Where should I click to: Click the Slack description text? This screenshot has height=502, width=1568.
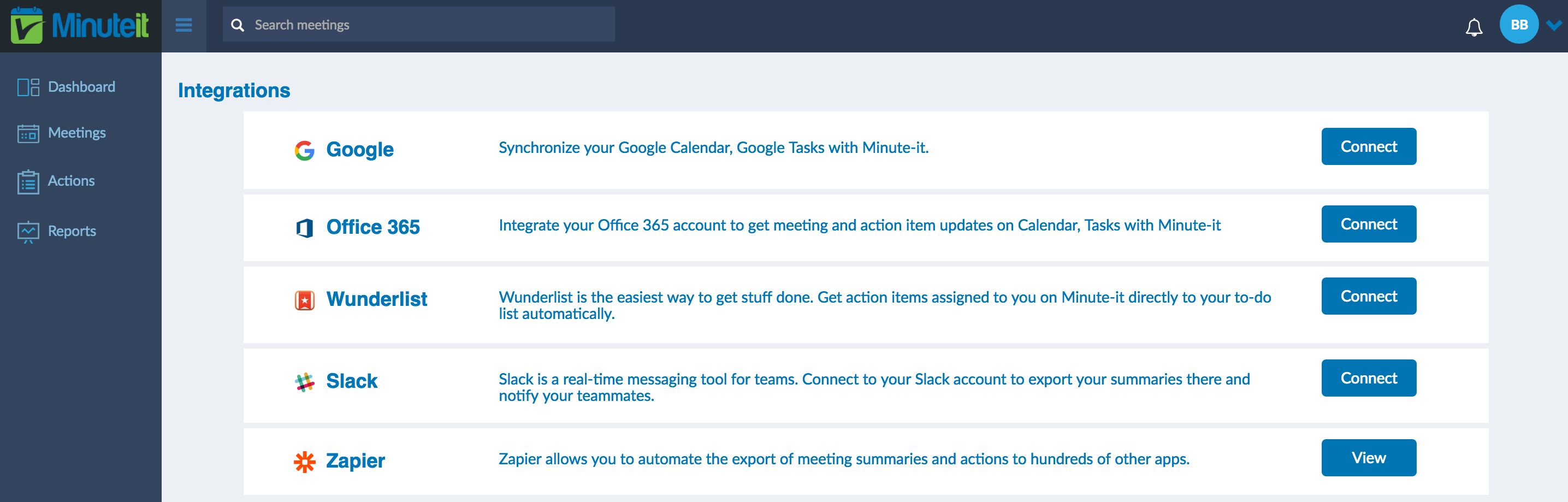click(x=874, y=388)
